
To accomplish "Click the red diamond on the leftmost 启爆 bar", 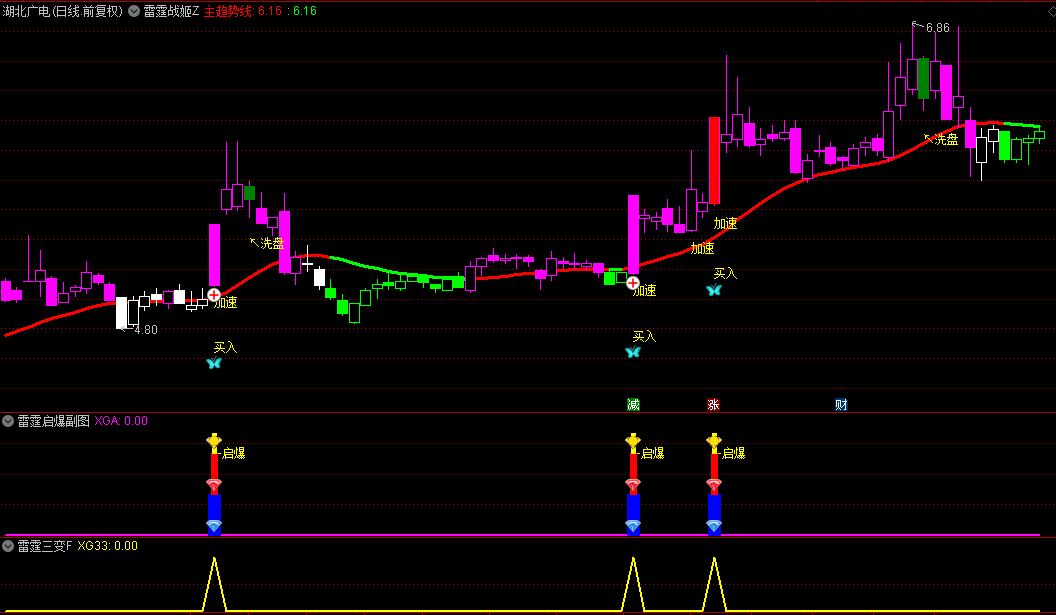I will 214,485.
